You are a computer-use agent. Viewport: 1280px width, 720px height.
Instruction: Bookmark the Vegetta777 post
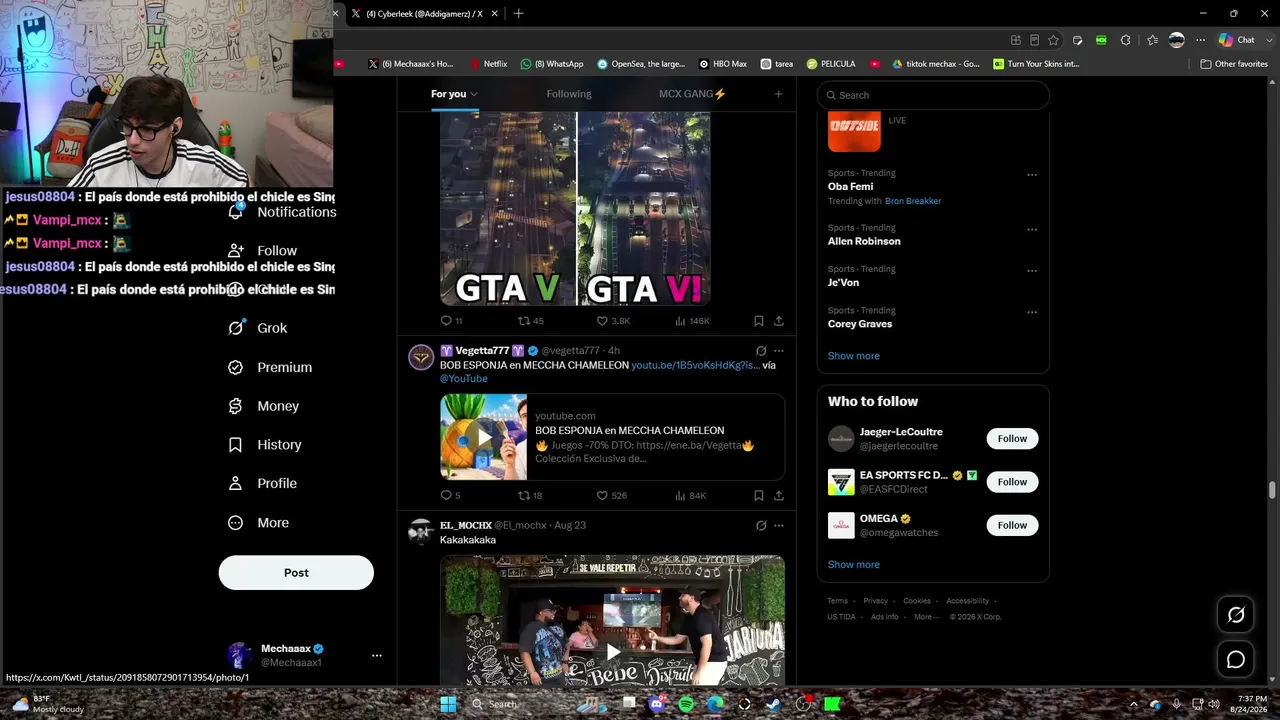coord(758,495)
